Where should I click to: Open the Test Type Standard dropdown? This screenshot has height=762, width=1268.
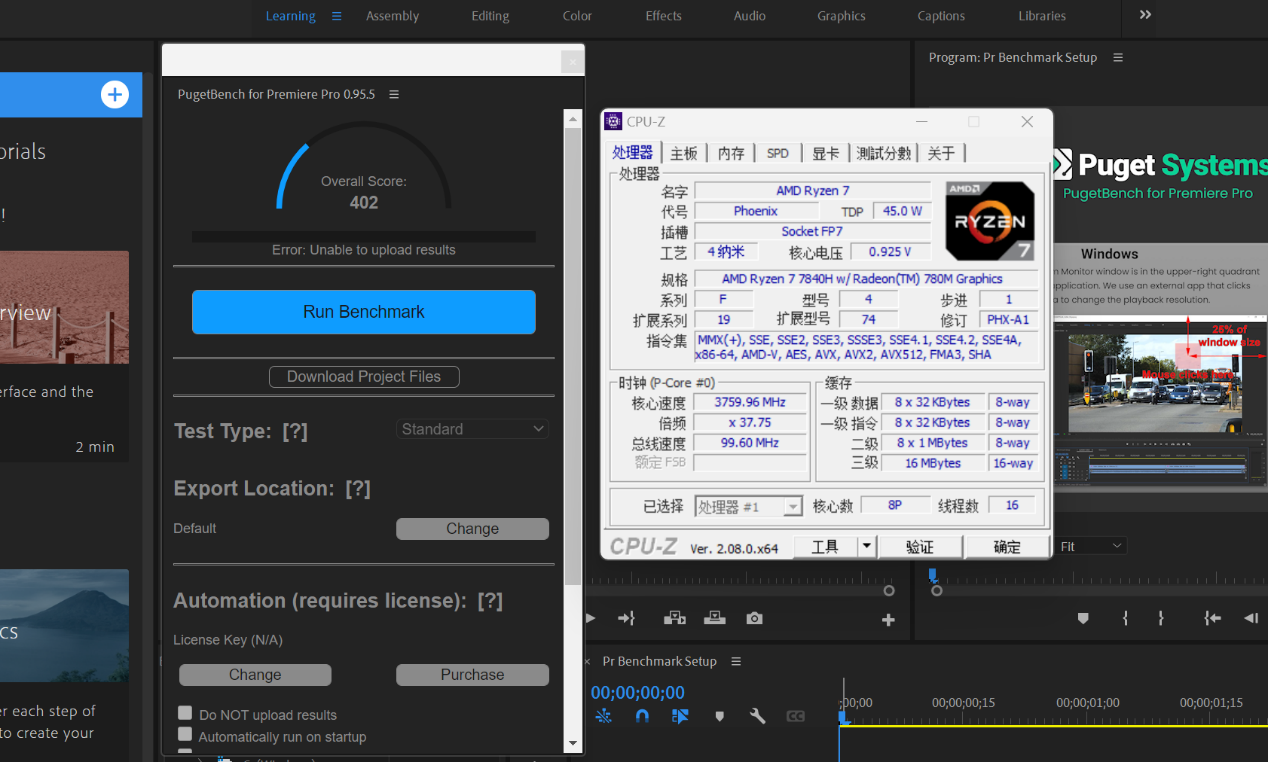[473, 429]
